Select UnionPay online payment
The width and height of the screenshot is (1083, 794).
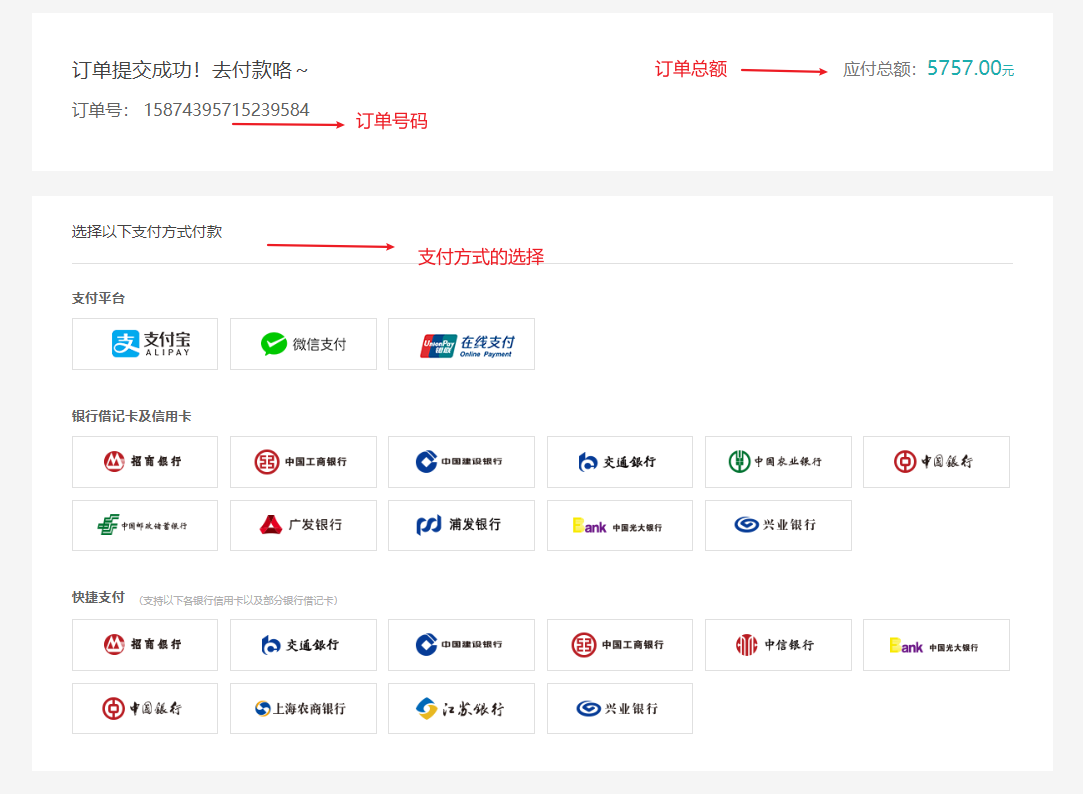tap(461, 344)
